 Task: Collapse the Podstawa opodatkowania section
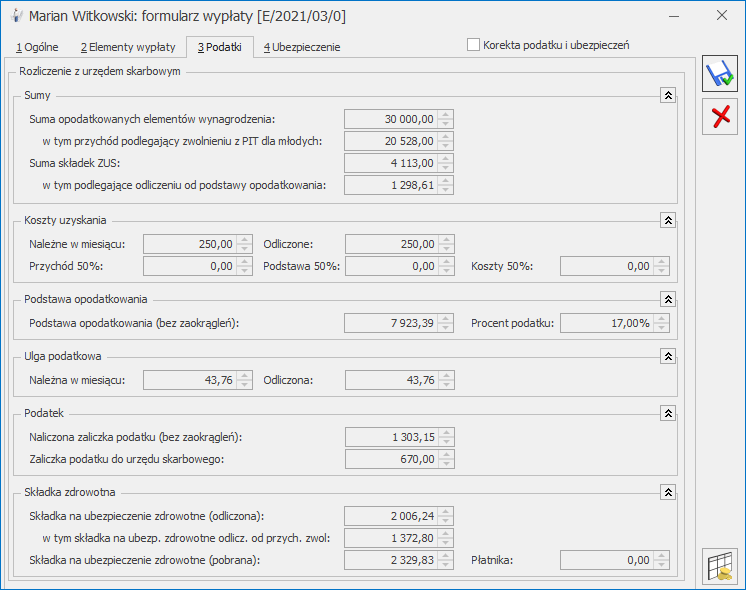[x=668, y=299]
